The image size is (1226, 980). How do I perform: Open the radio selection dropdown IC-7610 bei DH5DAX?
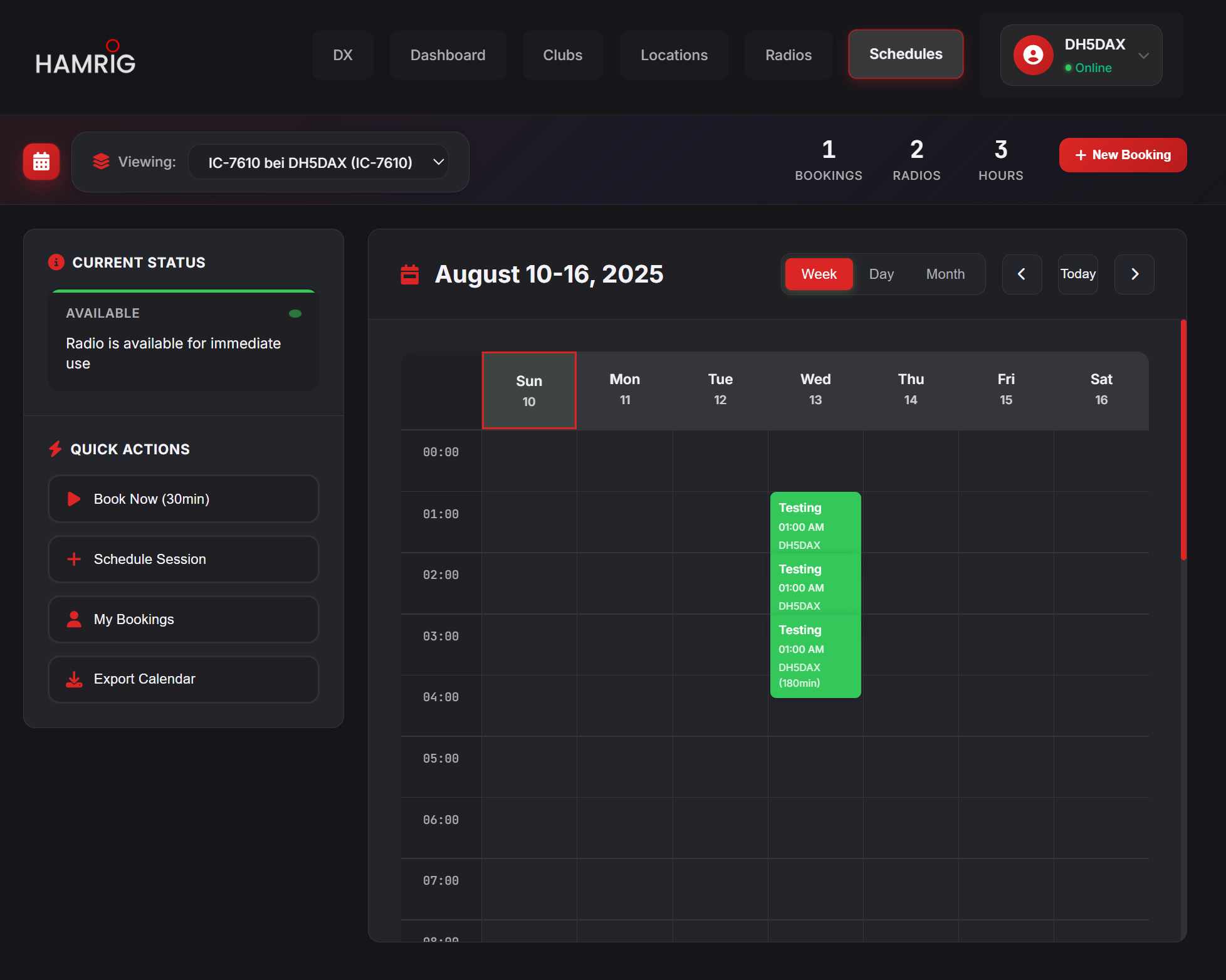tap(318, 162)
